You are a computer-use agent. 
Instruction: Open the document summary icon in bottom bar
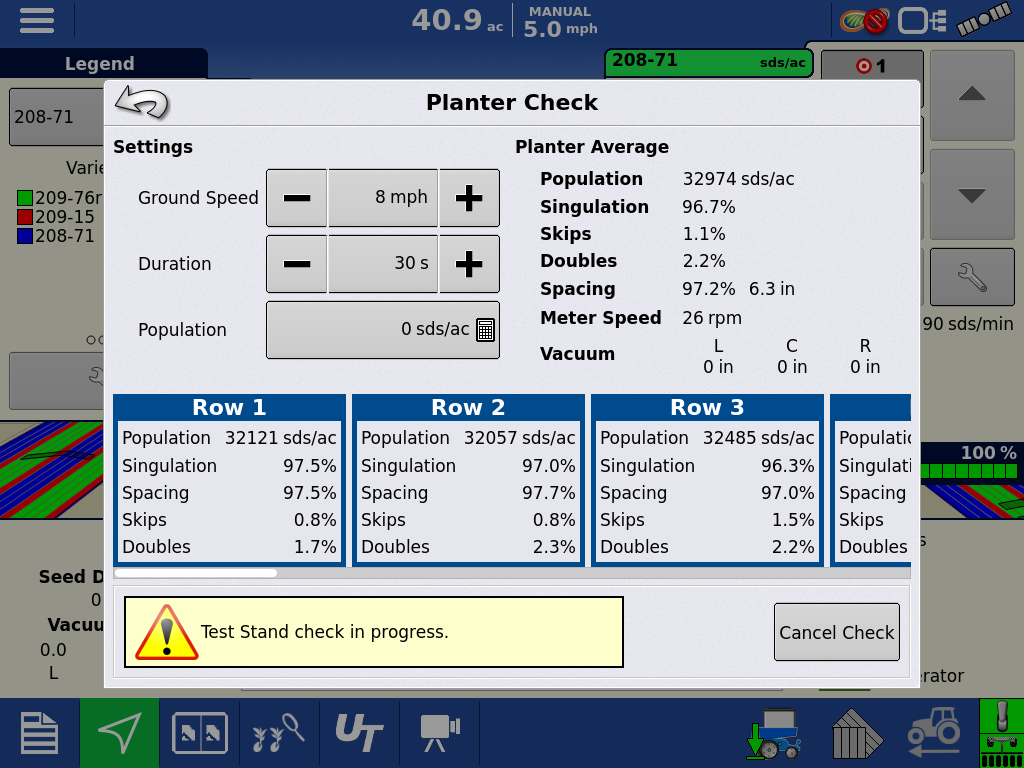point(39,733)
